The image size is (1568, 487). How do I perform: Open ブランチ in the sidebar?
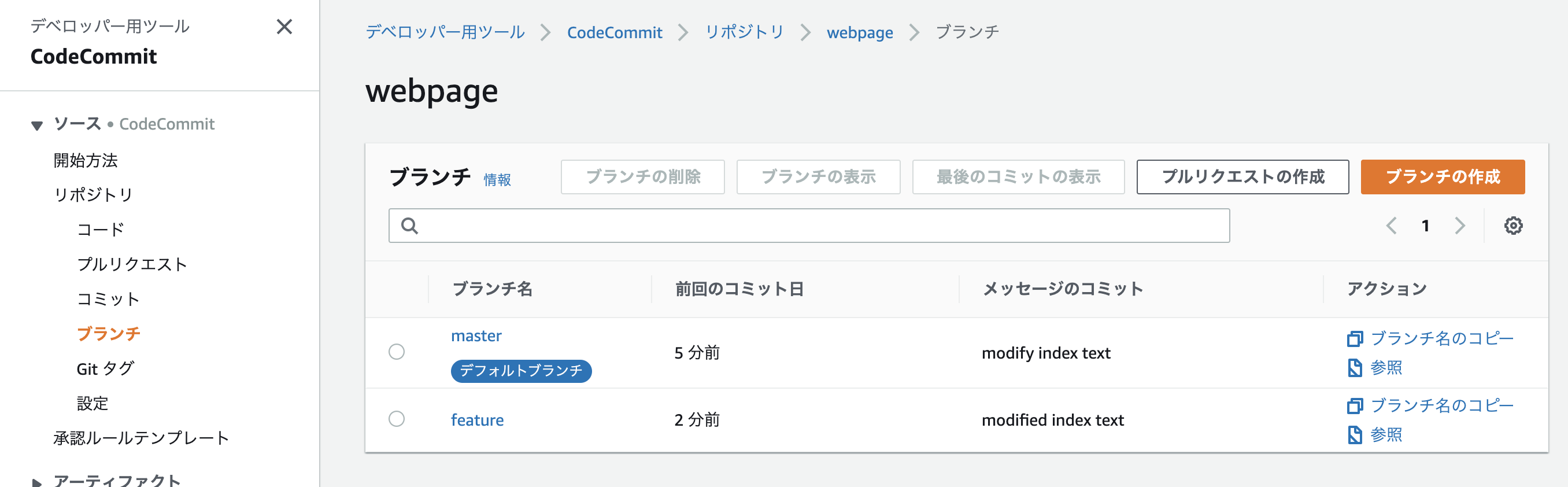108,334
